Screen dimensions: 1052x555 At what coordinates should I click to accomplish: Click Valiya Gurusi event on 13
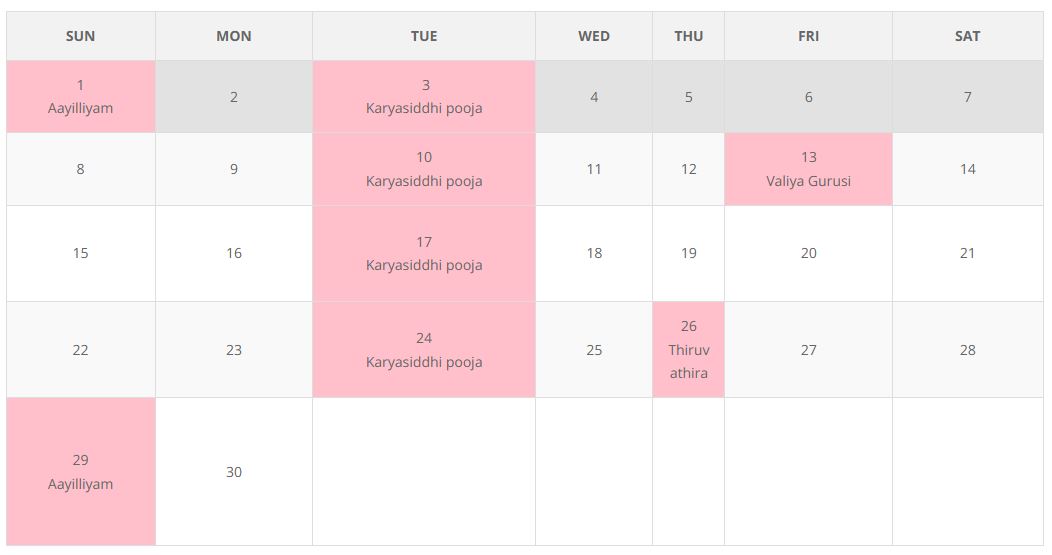(808, 181)
